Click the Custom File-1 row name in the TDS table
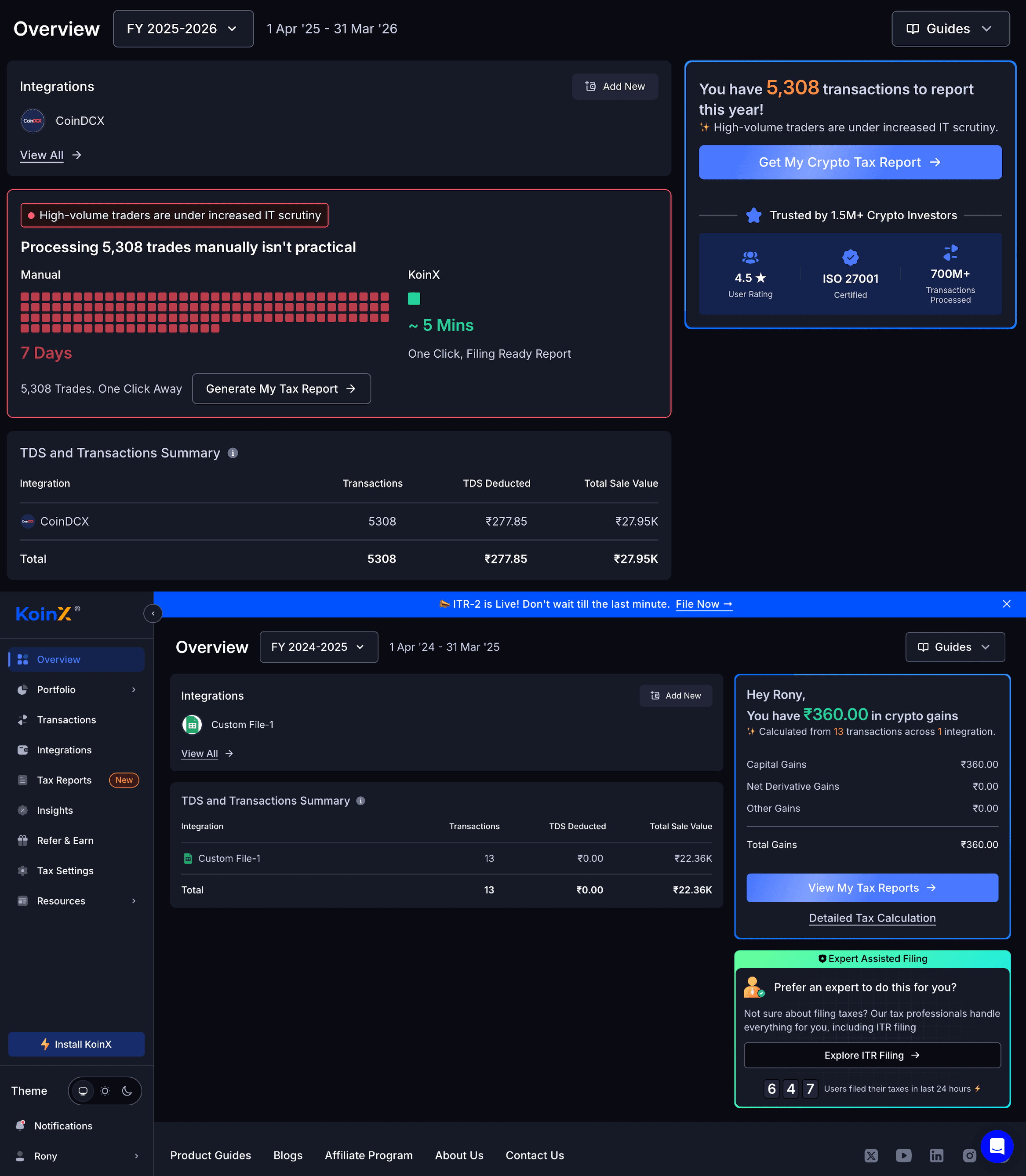 point(229,858)
